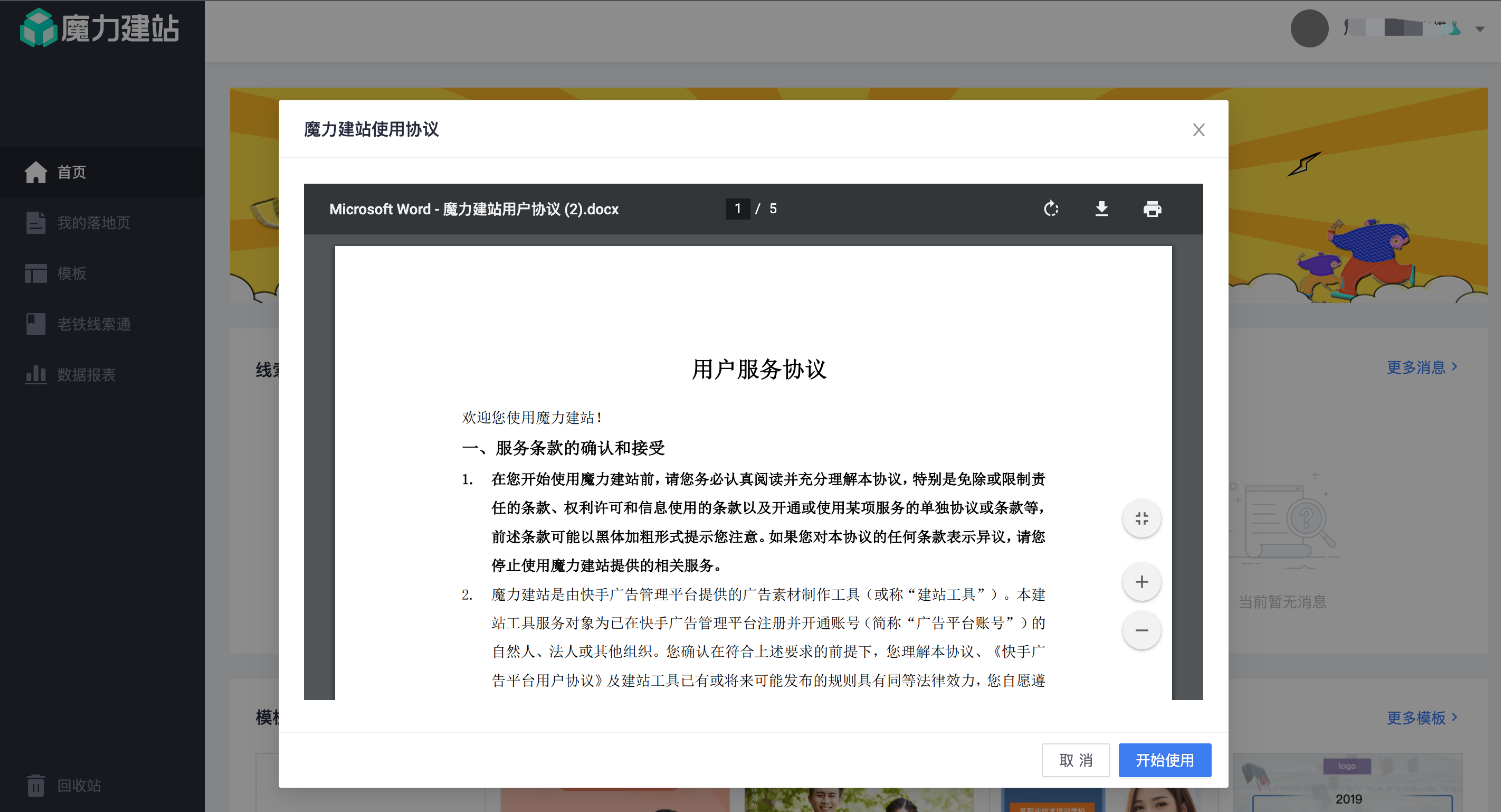
Task: Select the 老铁线索通 icon in the sidebar
Action: pos(36,324)
